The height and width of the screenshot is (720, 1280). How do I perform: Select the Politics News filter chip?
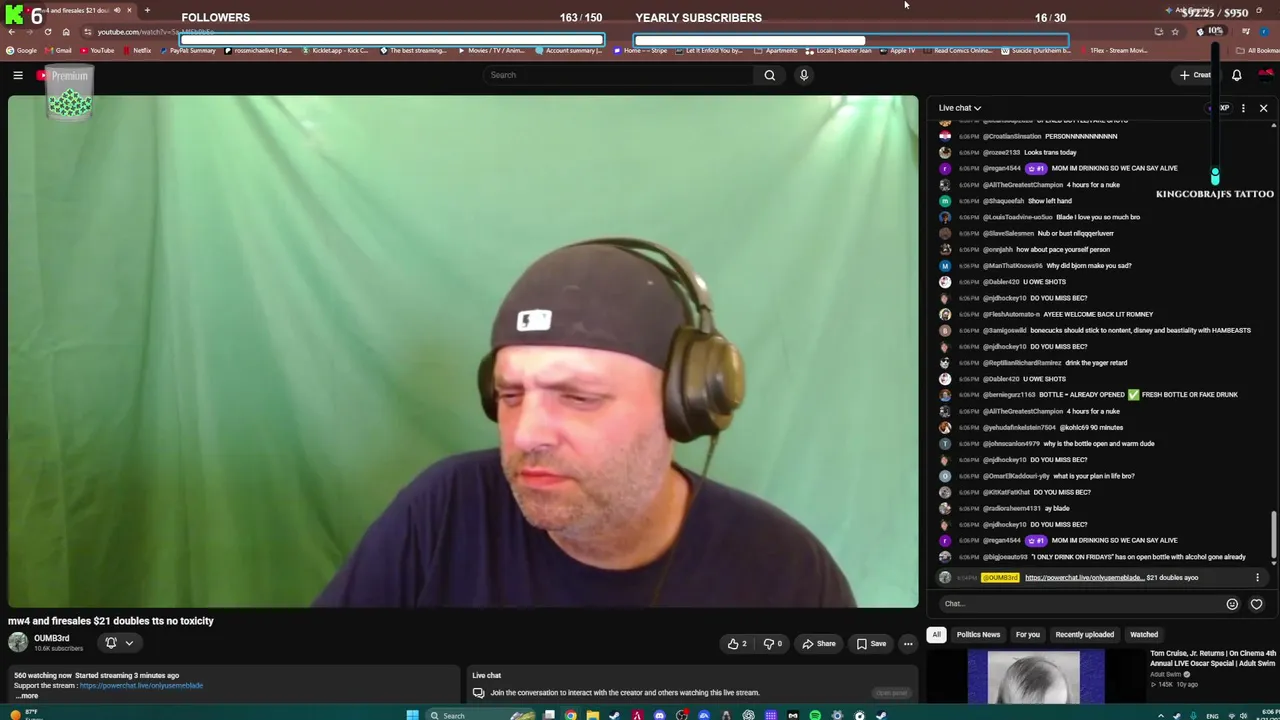[978, 634]
